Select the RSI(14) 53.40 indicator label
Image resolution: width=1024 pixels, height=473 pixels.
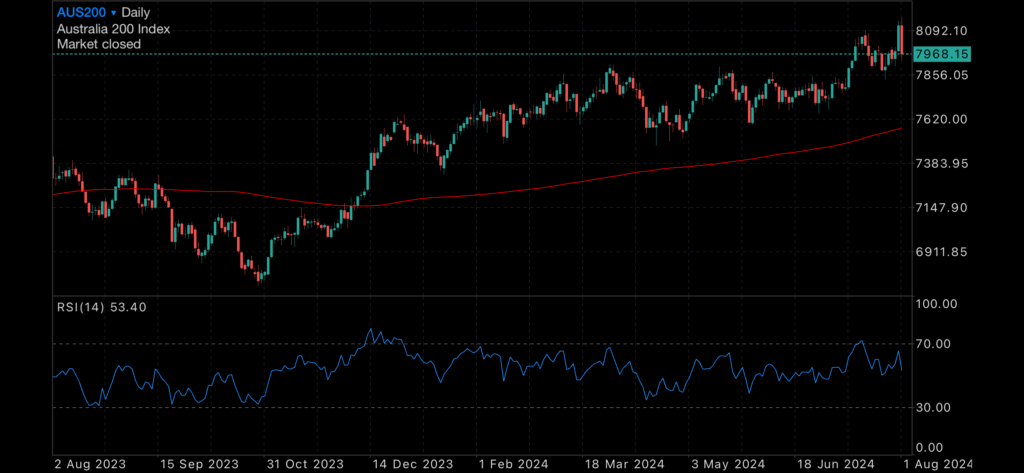101,306
